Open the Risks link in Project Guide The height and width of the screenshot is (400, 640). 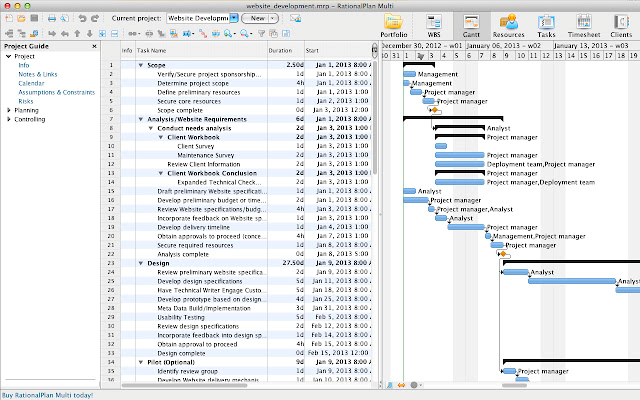tap(26, 101)
